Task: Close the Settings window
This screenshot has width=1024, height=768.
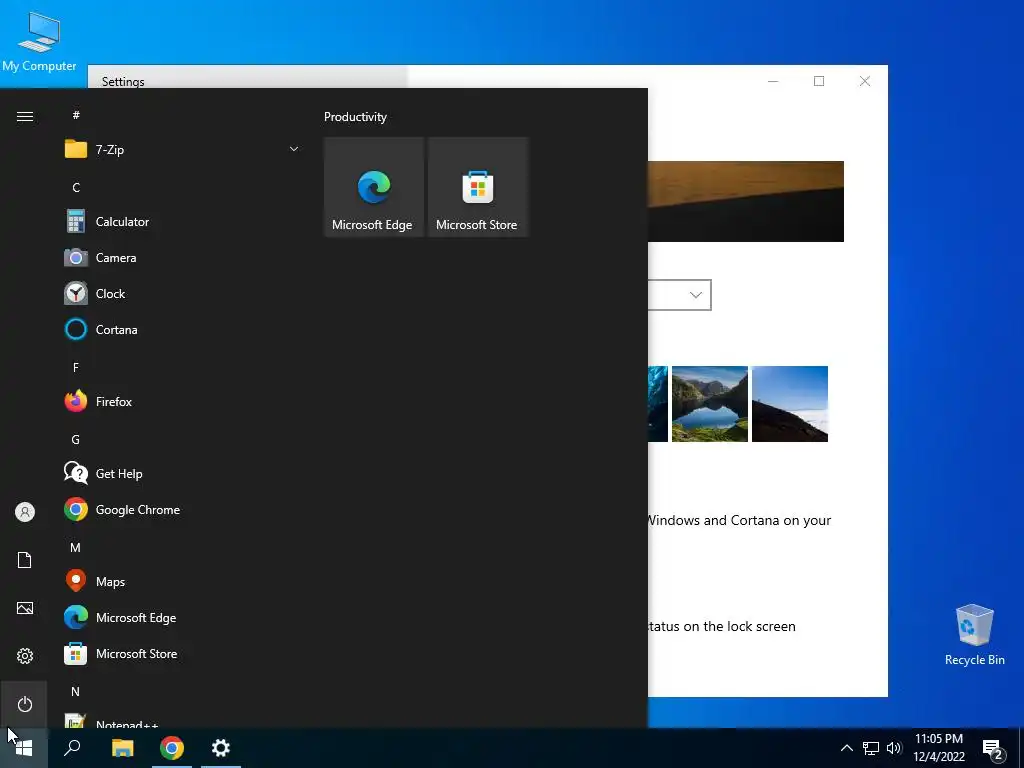Action: coord(865,81)
